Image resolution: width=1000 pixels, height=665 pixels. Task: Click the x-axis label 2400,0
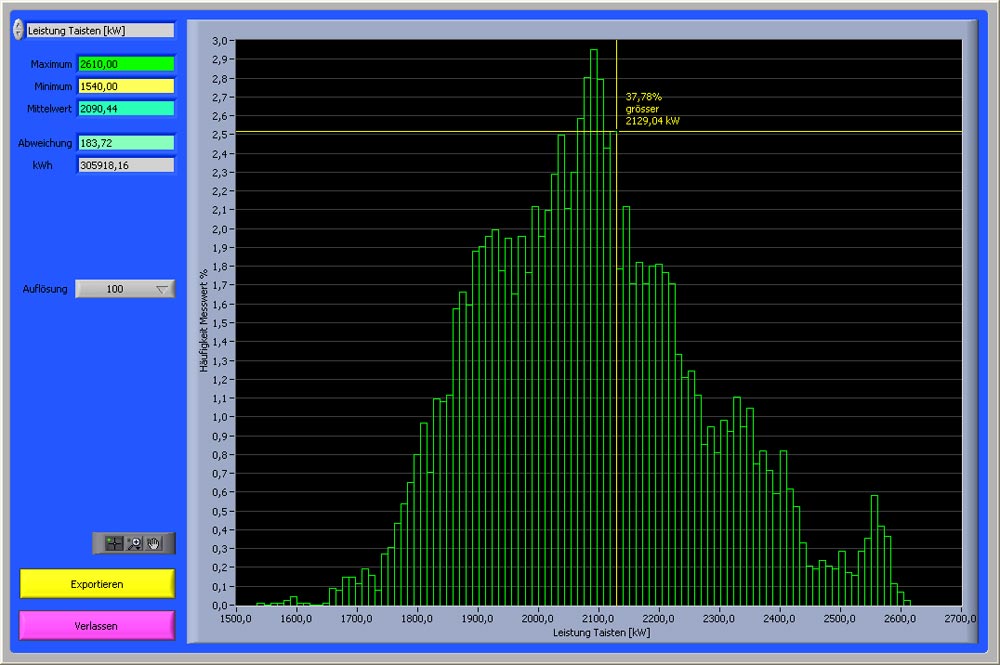pyautogui.click(x=779, y=618)
